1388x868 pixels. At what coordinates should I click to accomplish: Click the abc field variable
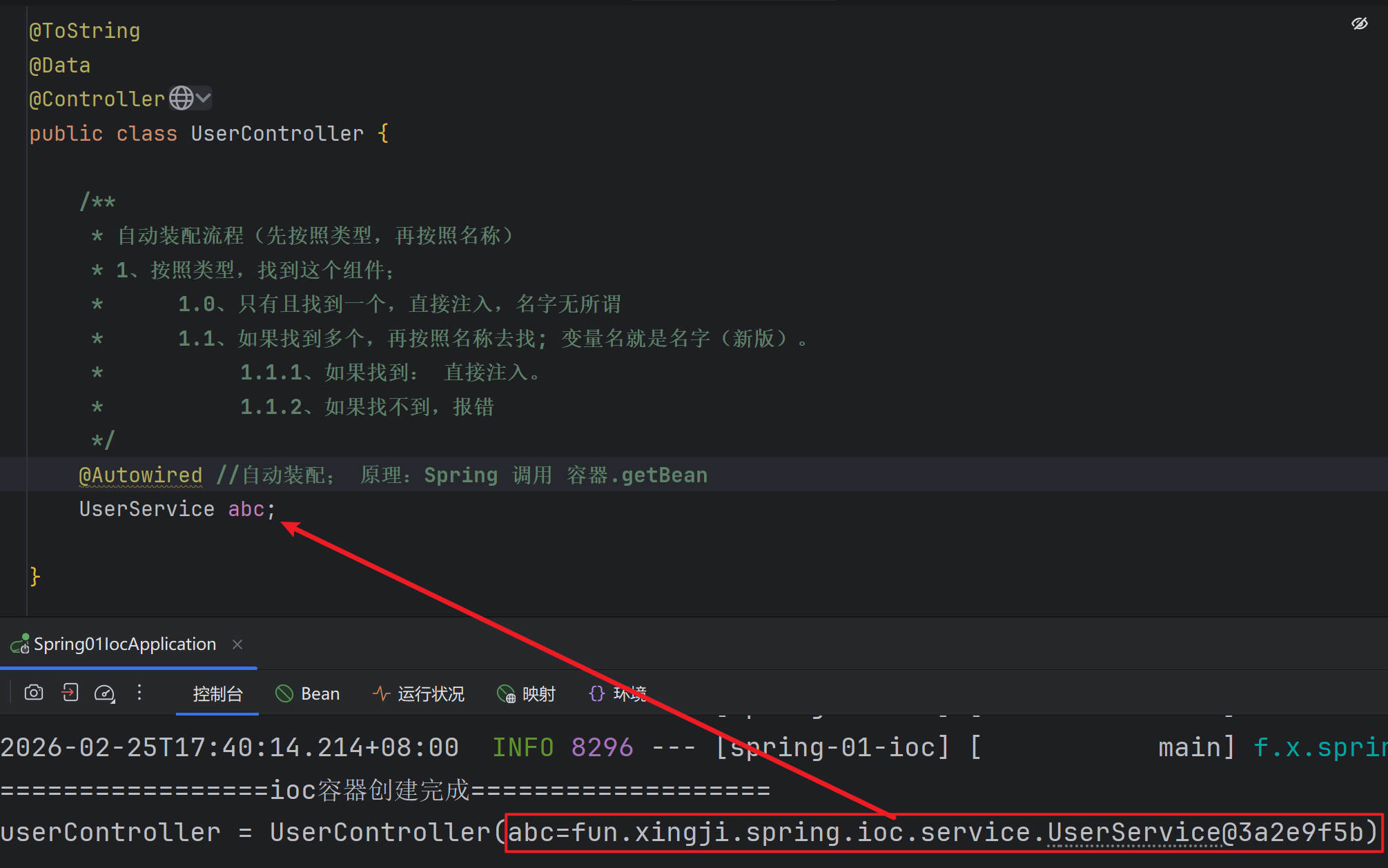(246, 510)
